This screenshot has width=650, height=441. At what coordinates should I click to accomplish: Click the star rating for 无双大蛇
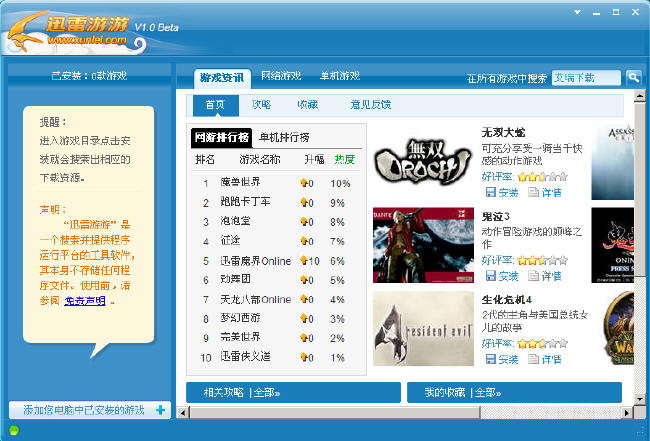[542, 177]
